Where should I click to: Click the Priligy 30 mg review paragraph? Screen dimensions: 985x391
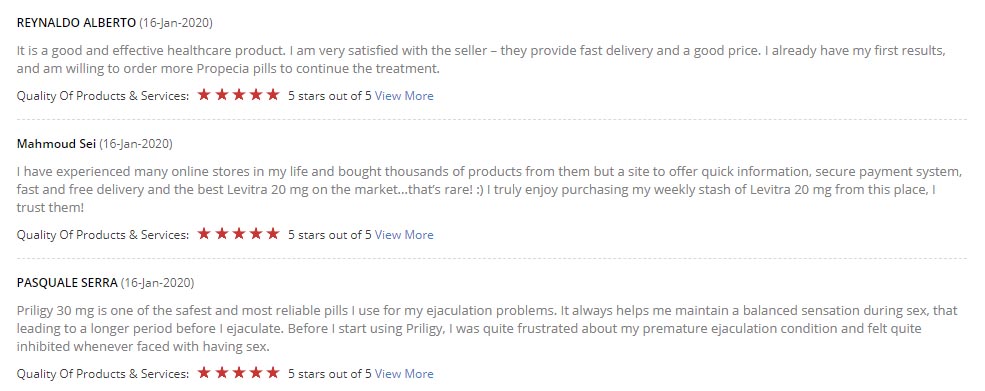(x=487, y=328)
